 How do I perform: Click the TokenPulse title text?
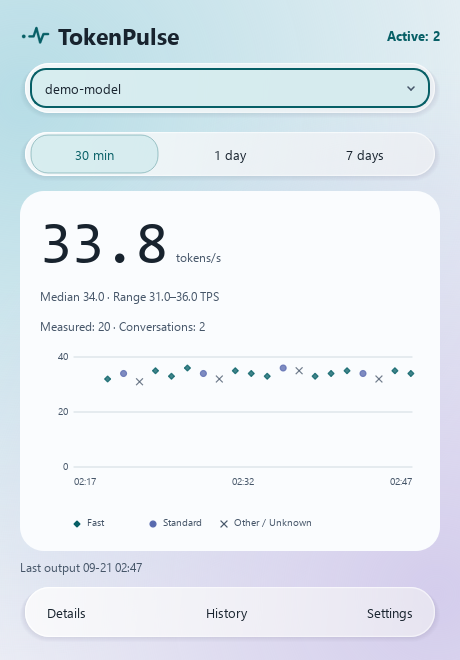119,37
